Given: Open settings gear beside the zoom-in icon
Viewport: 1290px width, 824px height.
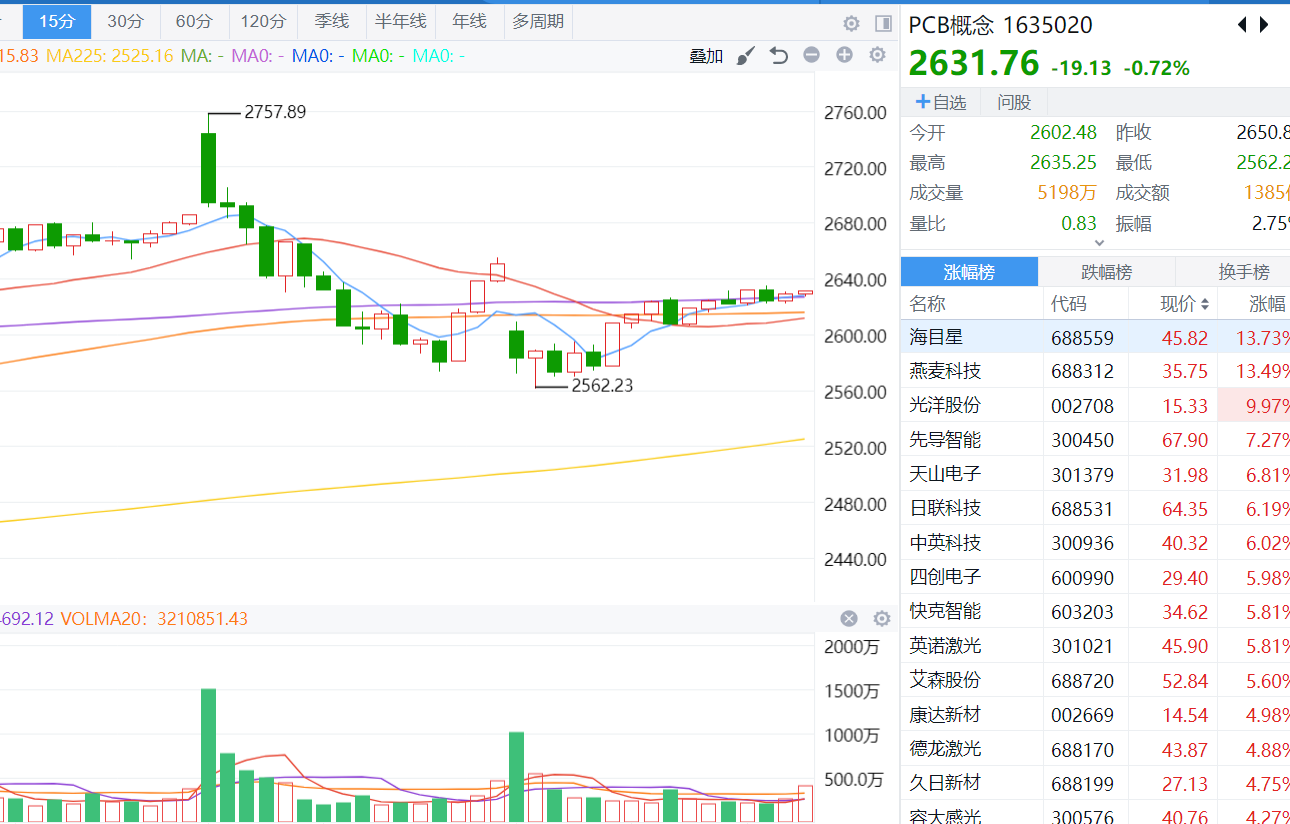Looking at the screenshot, I should tap(877, 56).
